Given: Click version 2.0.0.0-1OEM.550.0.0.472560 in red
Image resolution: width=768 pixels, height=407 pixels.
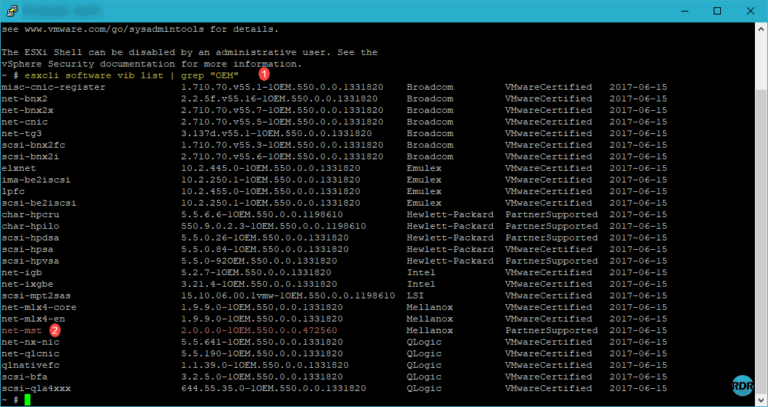Looking at the screenshot, I should coord(259,331).
